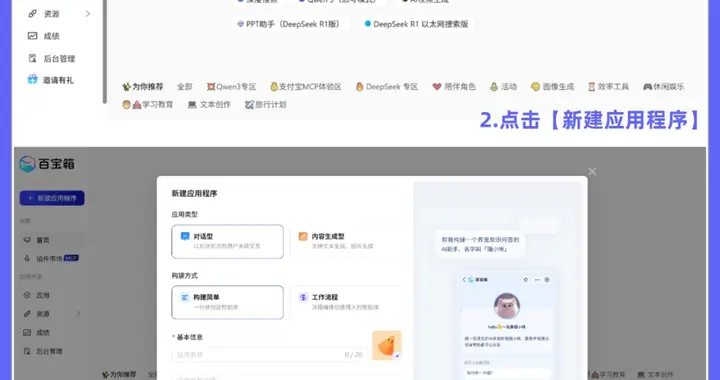Image resolution: width=720 pixels, height=380 pixels.
Task: Click the gear icon in the phone preview header
Action: coord(526,279)
